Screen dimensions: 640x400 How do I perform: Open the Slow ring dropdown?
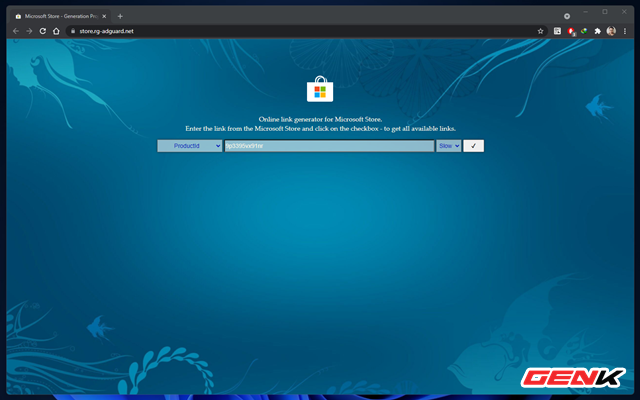[449, 146]
